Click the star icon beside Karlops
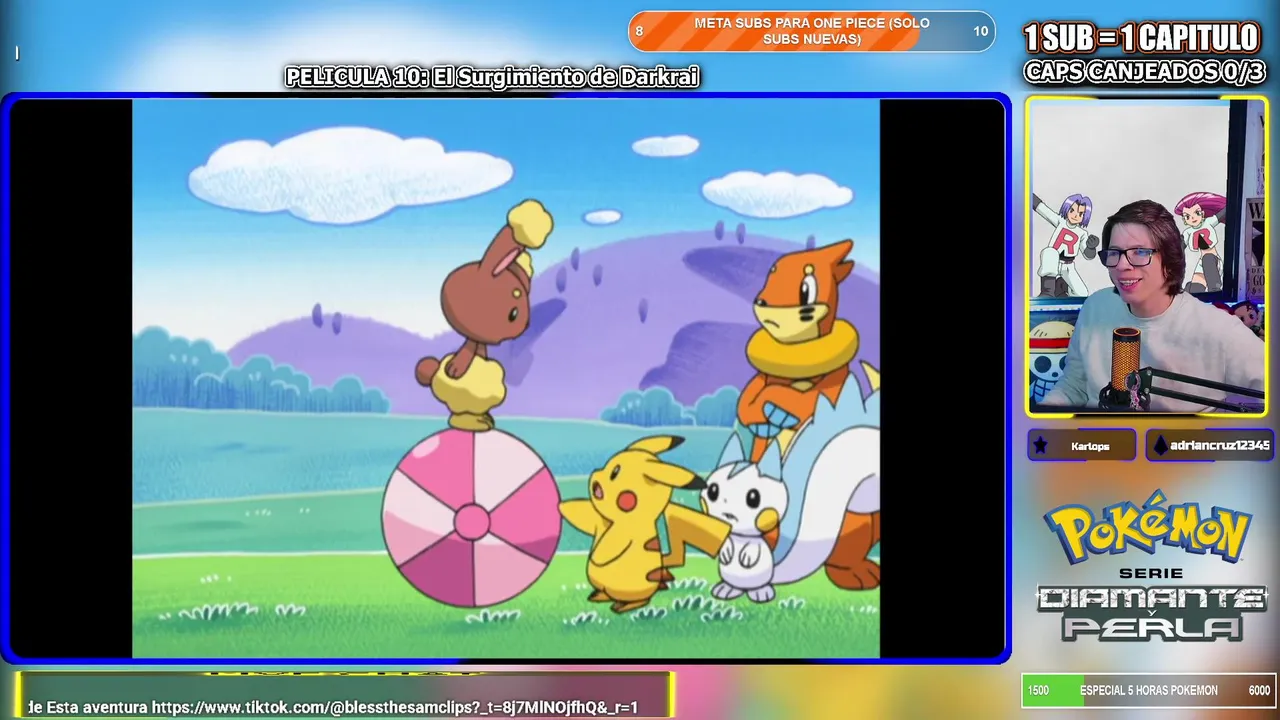The height and width of the screenshot is (720, 1280). coord(1041,445)
